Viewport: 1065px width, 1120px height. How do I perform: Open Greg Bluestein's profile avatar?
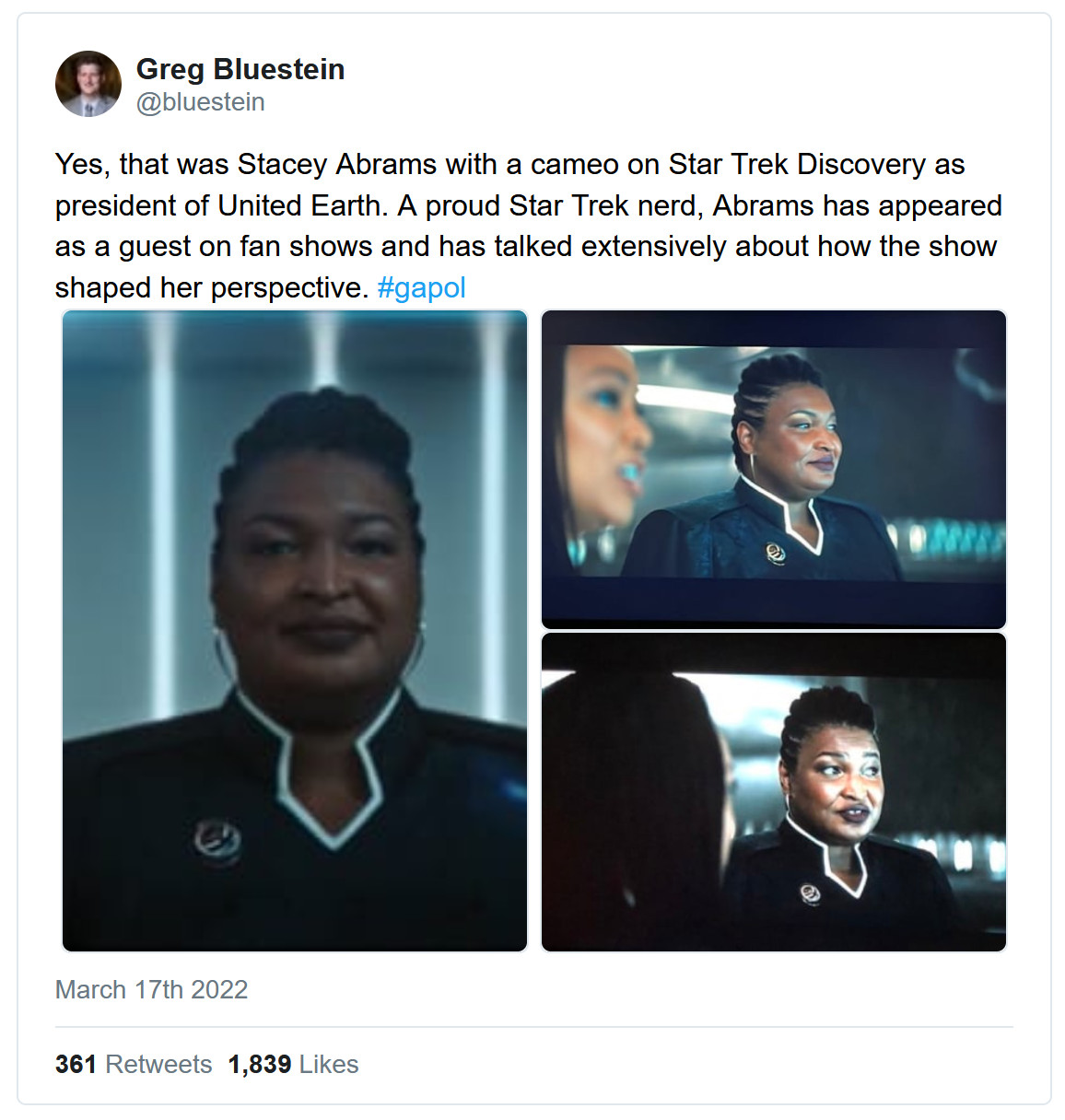88,84
